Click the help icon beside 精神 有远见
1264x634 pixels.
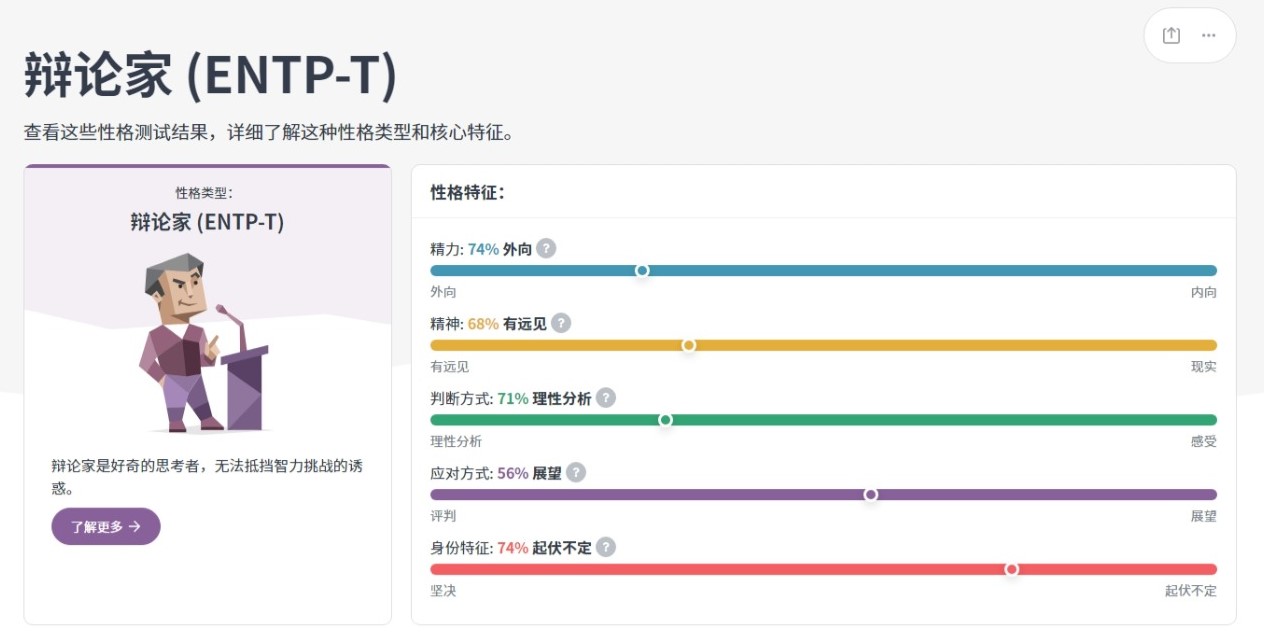pyautogui.click(x=561, y=323)
